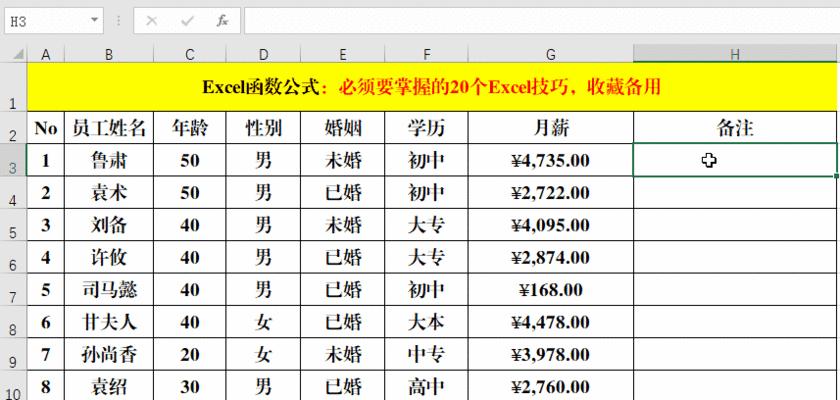Screen dimensions: 840x400
Task: Select empty 备注 cell in 袁术 row
Action: pyautogui.click(x=735, y=192)
